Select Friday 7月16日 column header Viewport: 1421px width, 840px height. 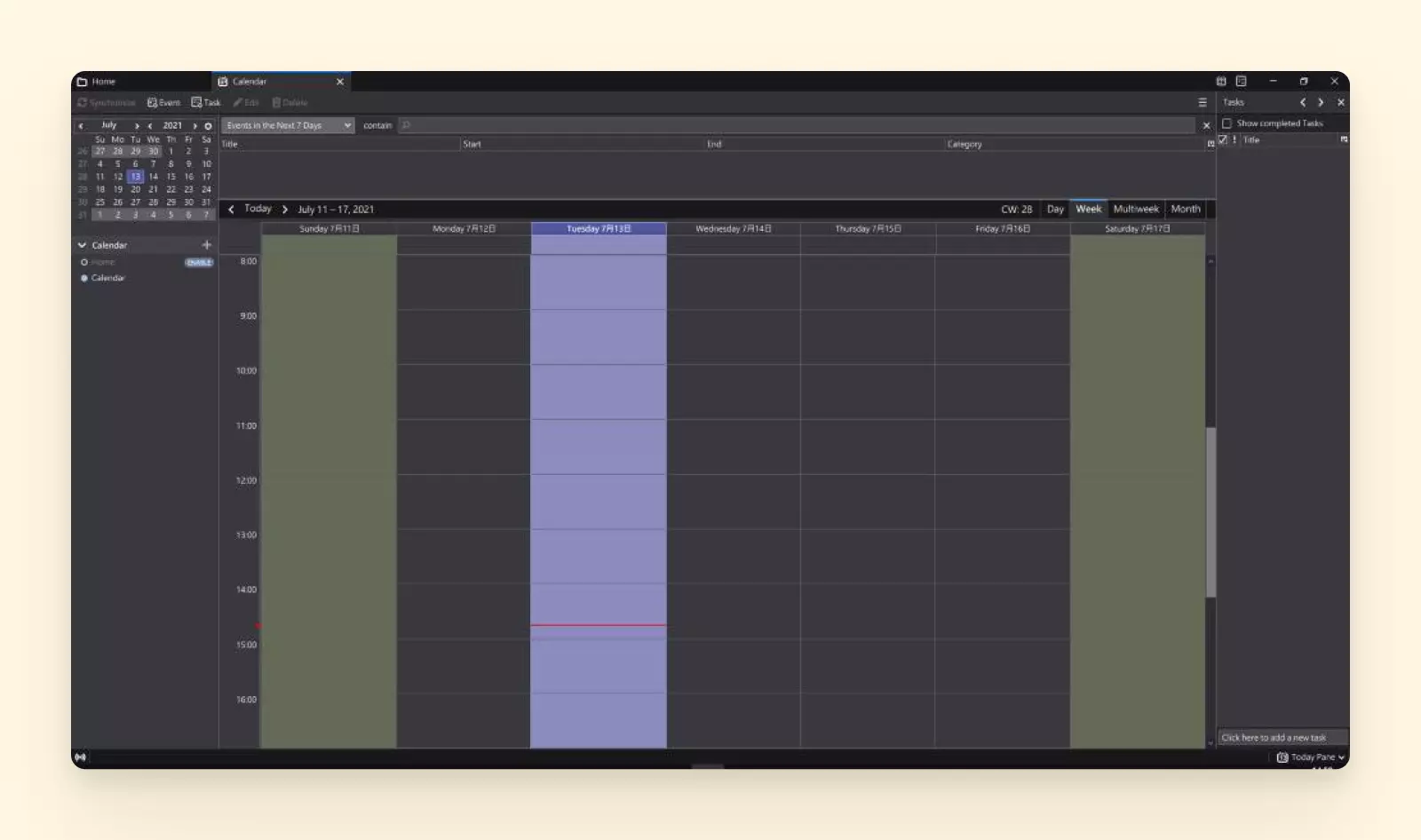(x=1003, y=229)
